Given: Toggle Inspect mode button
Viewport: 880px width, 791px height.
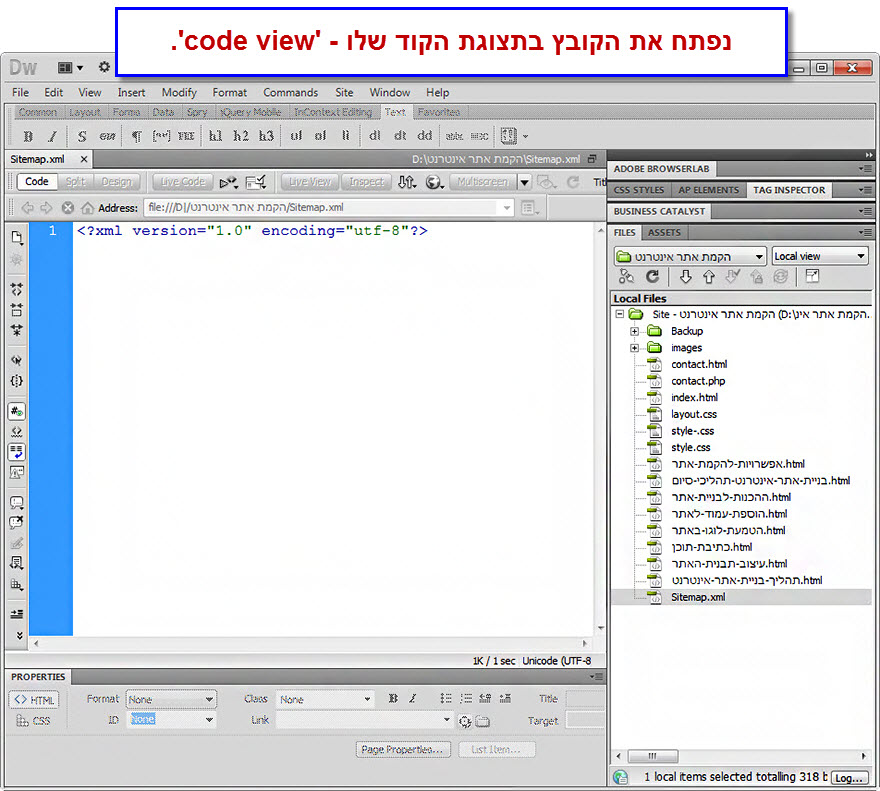Looking at the screenshot, I should click(366, 182).
